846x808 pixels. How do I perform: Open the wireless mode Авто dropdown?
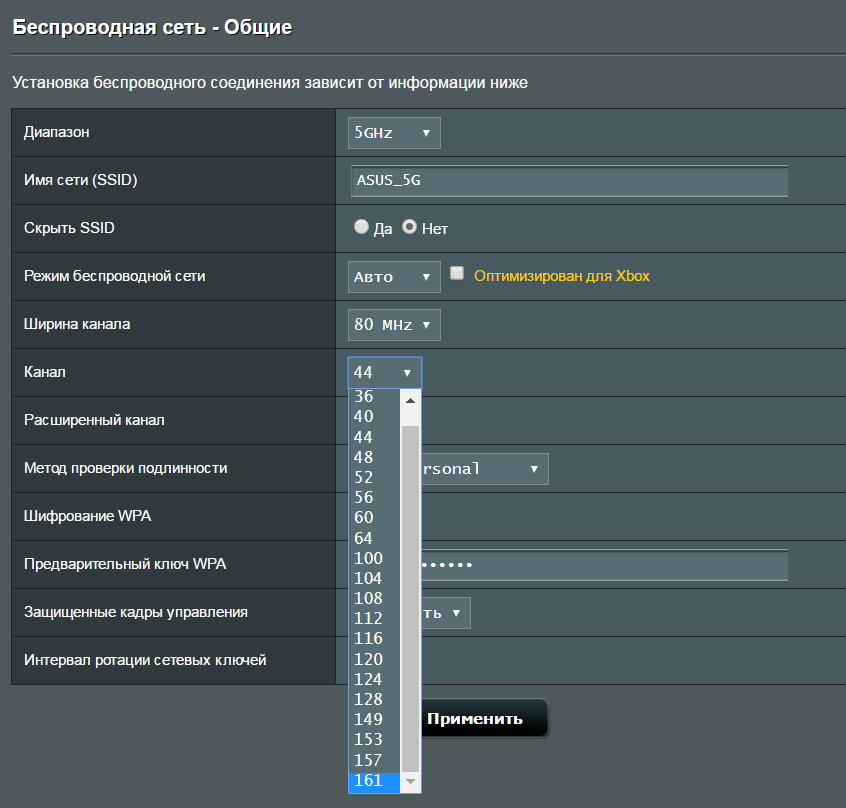coord(394,277)
